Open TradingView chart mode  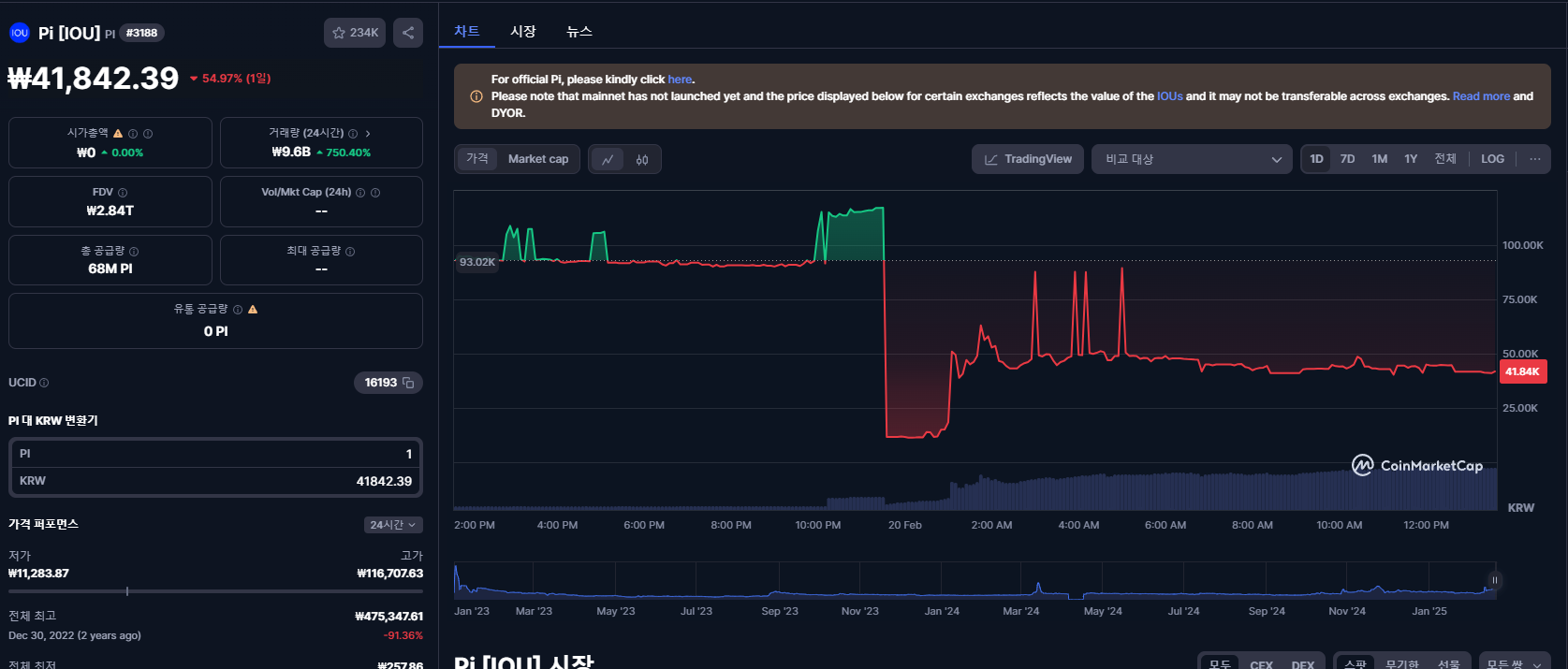1028,159
